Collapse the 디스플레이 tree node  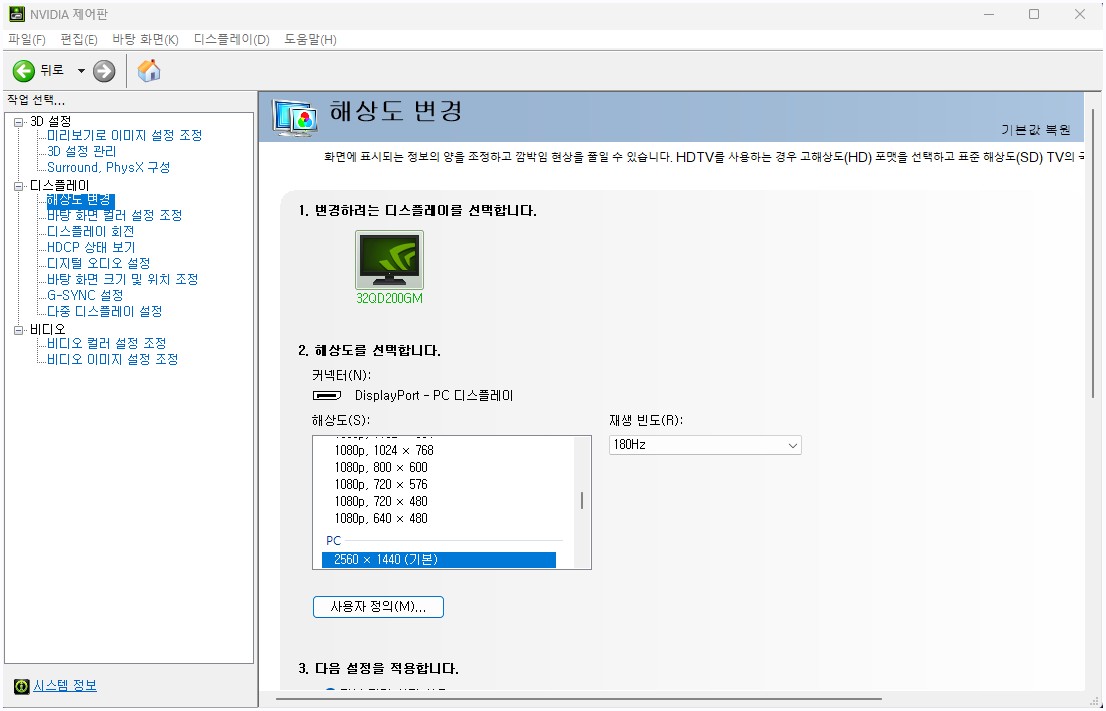[x=18, y=186]
